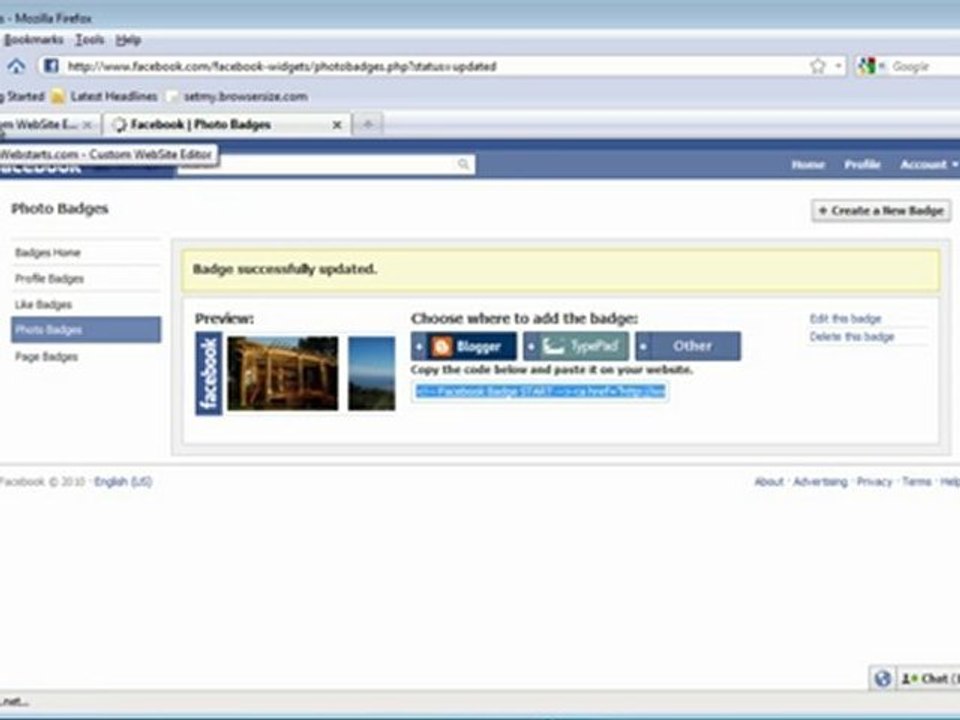Bookmark this page with the star icon

pyautogui.click(x=817, y=66)
